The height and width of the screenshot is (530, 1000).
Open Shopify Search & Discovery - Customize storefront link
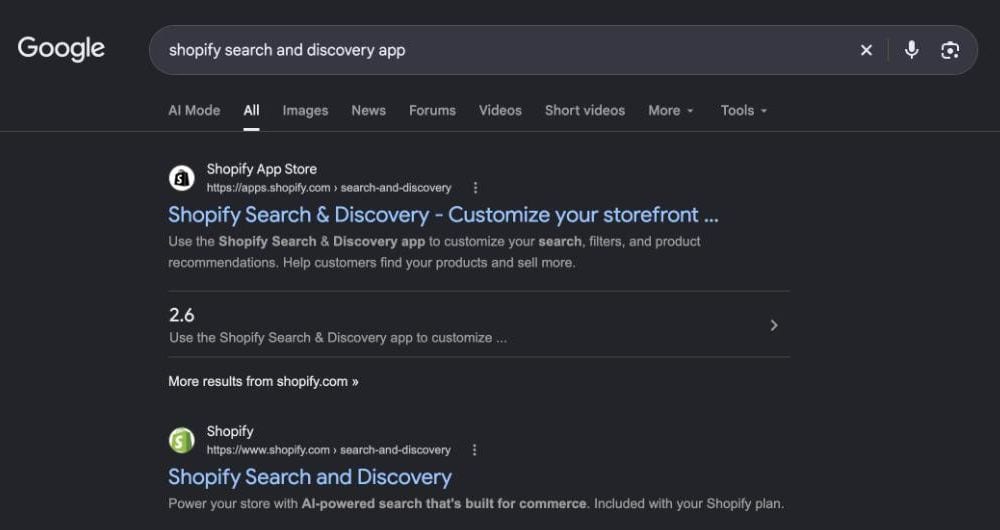pyautogui.click(x=443, y=215)
